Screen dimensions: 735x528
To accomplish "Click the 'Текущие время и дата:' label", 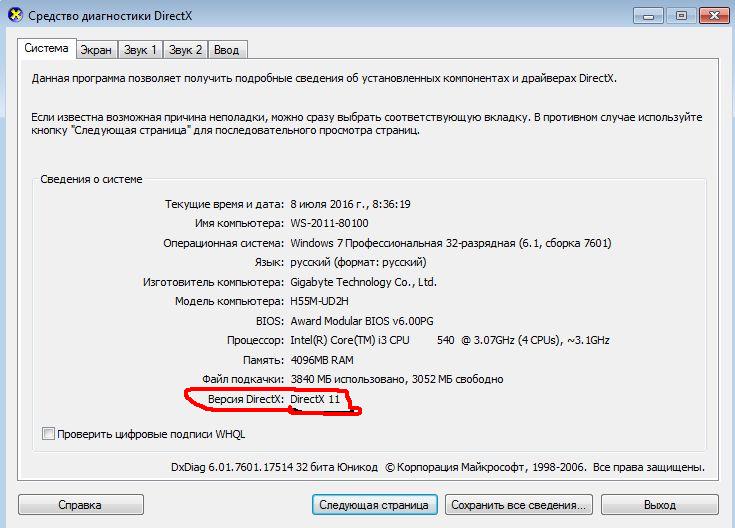I will click(x=224, y=204).
